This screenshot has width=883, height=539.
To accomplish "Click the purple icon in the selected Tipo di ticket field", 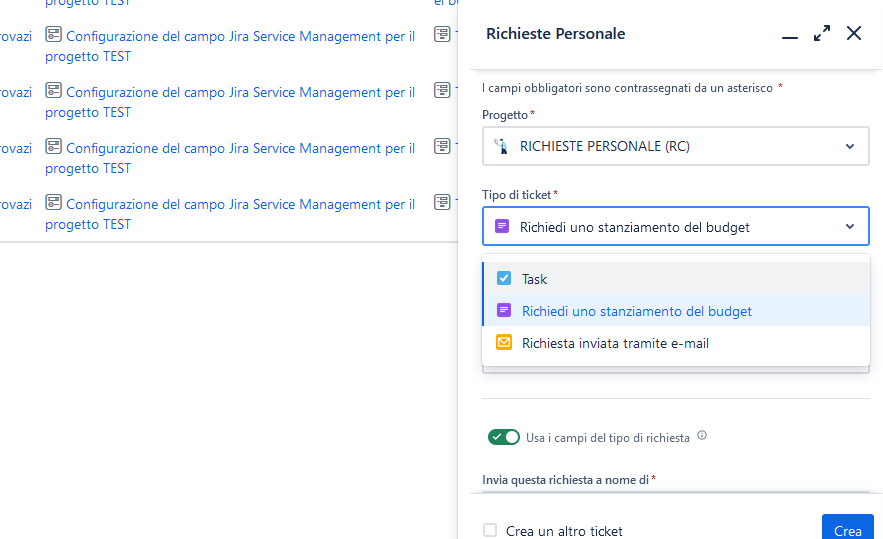I will (503, 227).
